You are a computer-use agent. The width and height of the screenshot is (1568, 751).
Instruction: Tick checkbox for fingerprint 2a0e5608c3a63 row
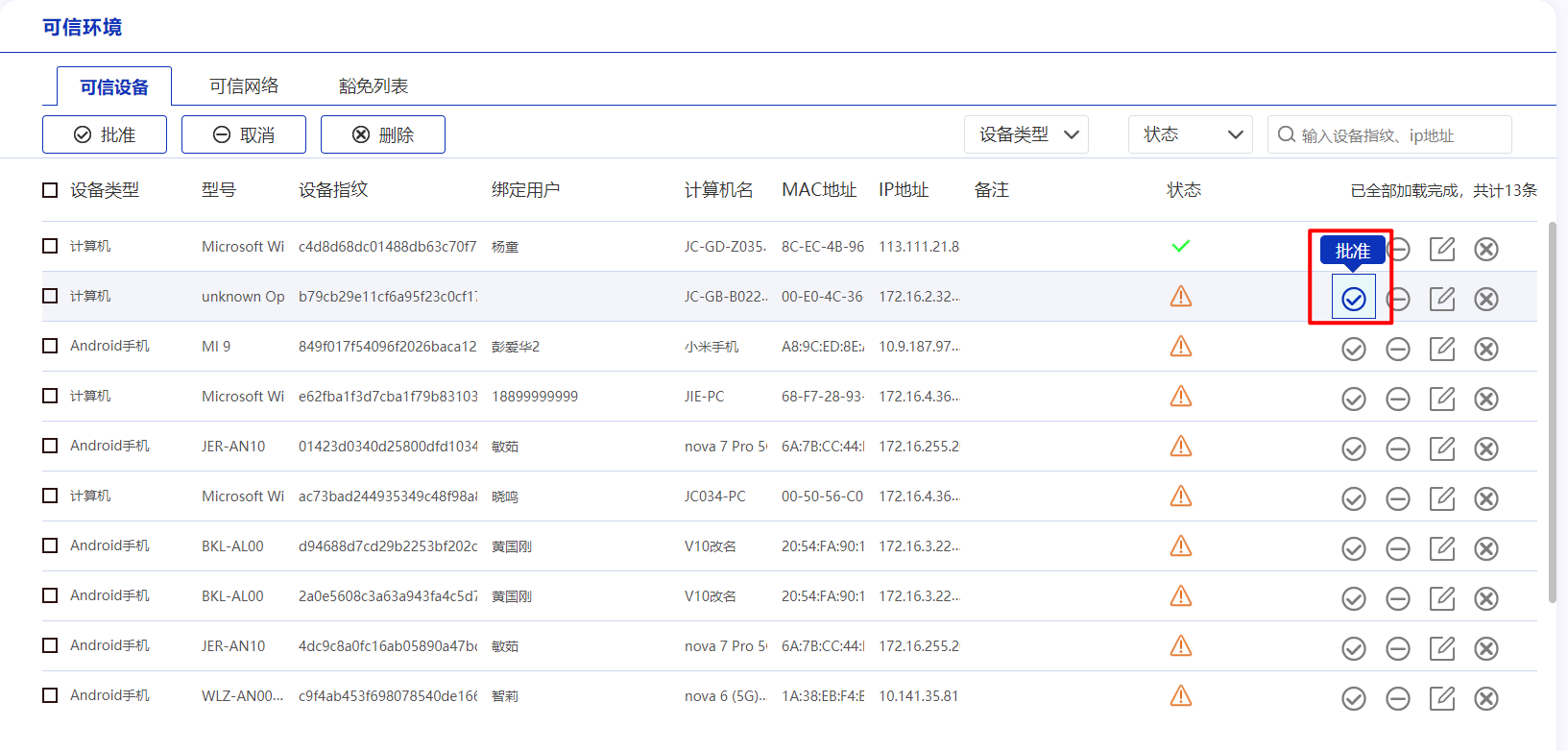coord(50,595)
